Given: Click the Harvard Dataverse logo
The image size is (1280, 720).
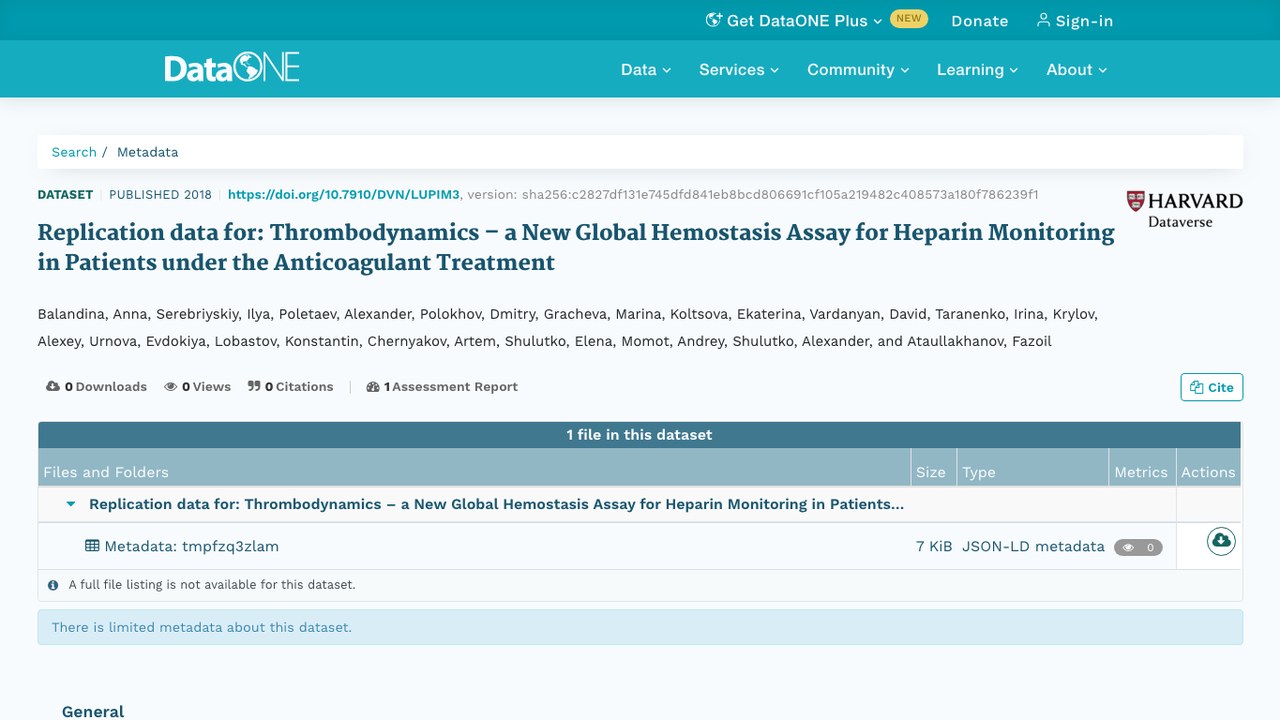Looking at the screenshot, I should pyautogui.click(x=1184, y=209).
